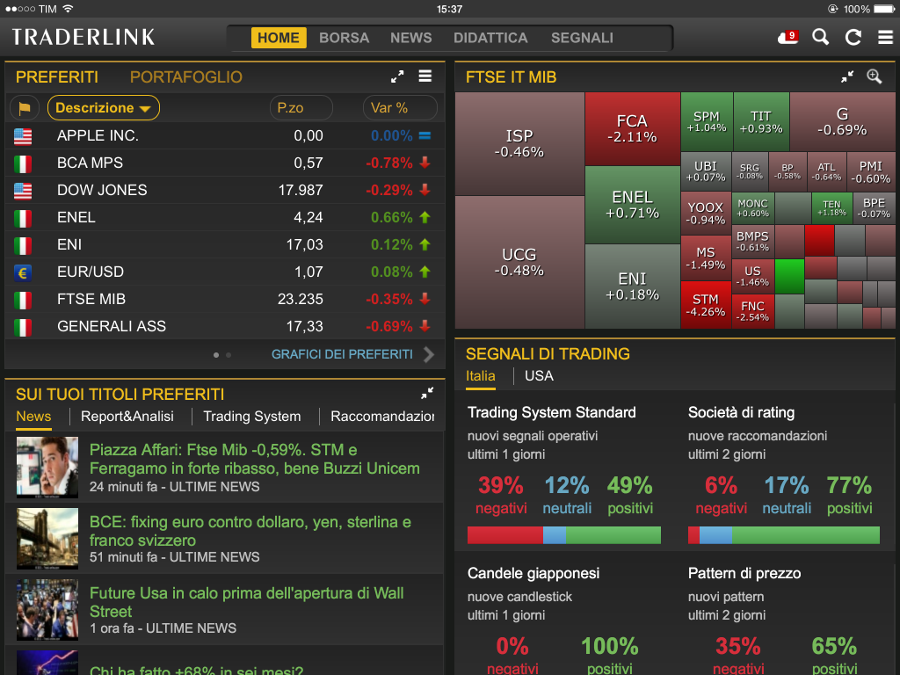
Task: Expand the Preferiti panel to fullscreen
Action: click(397, 77)
